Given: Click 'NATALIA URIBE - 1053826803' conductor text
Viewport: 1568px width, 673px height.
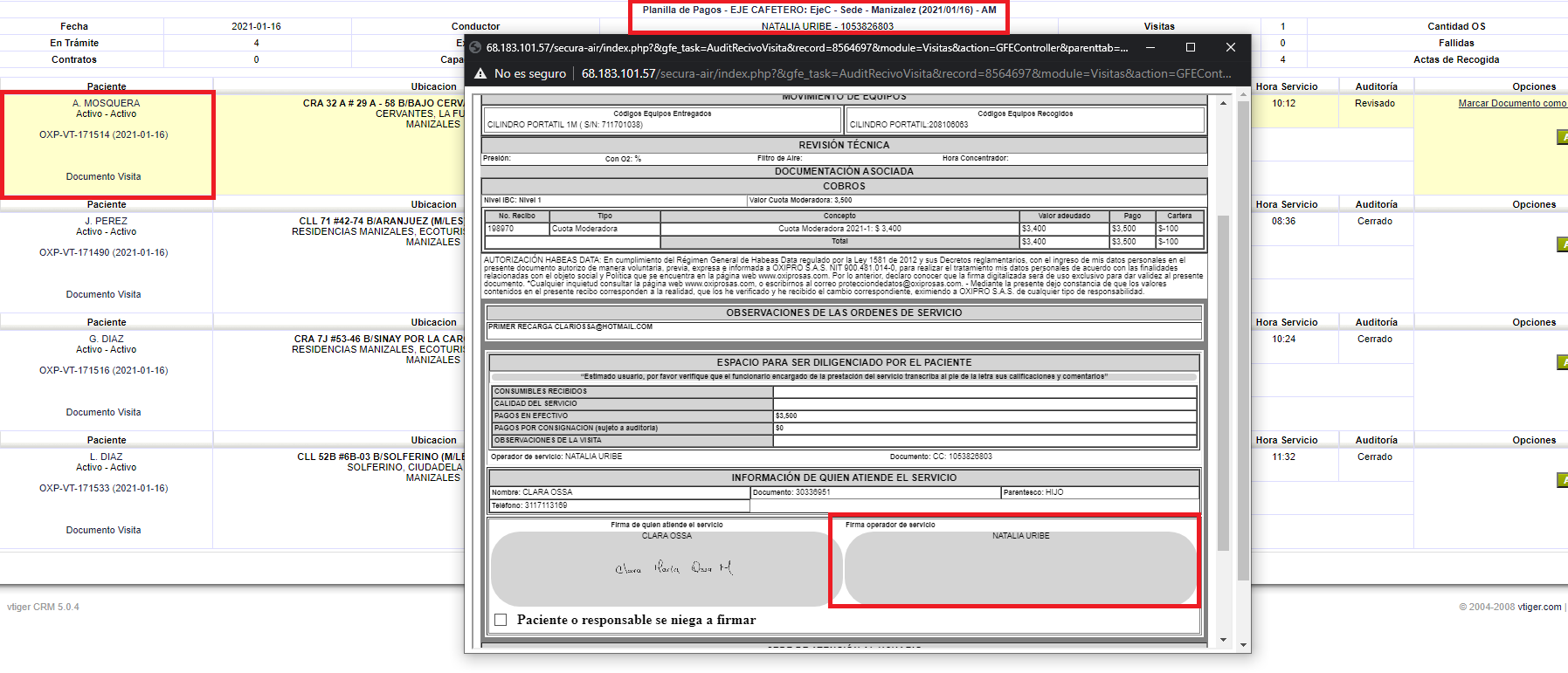Looking at the screenshot, I should [x=827, y=26].
